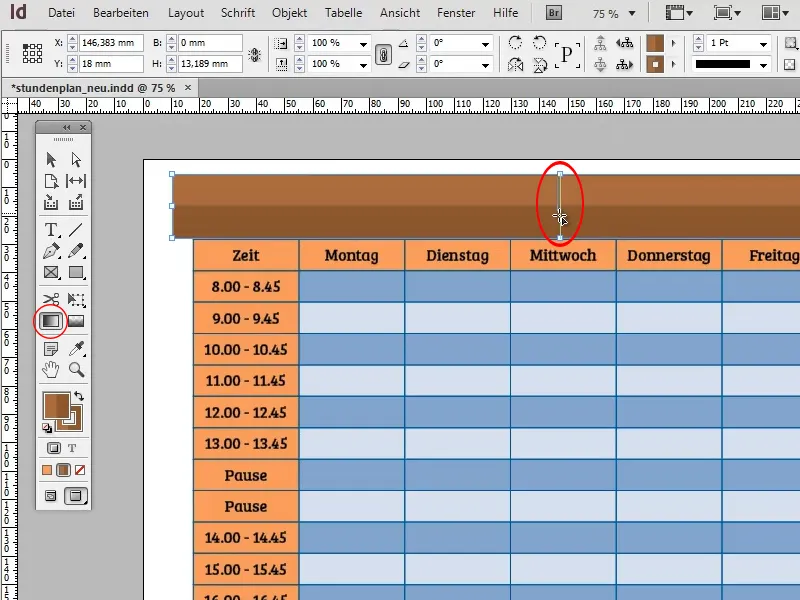Click fill swatch in control bar

(655, 43)
